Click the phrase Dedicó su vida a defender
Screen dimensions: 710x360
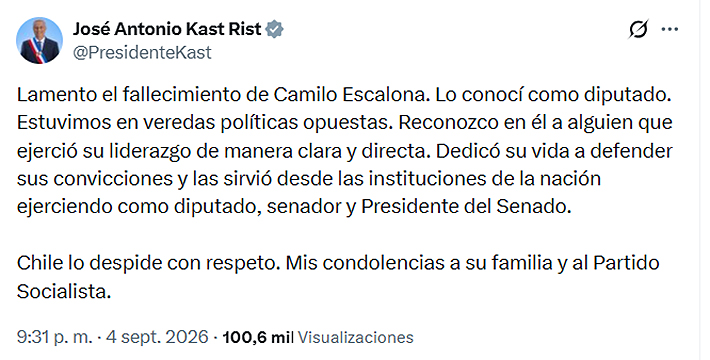point(554,151)
